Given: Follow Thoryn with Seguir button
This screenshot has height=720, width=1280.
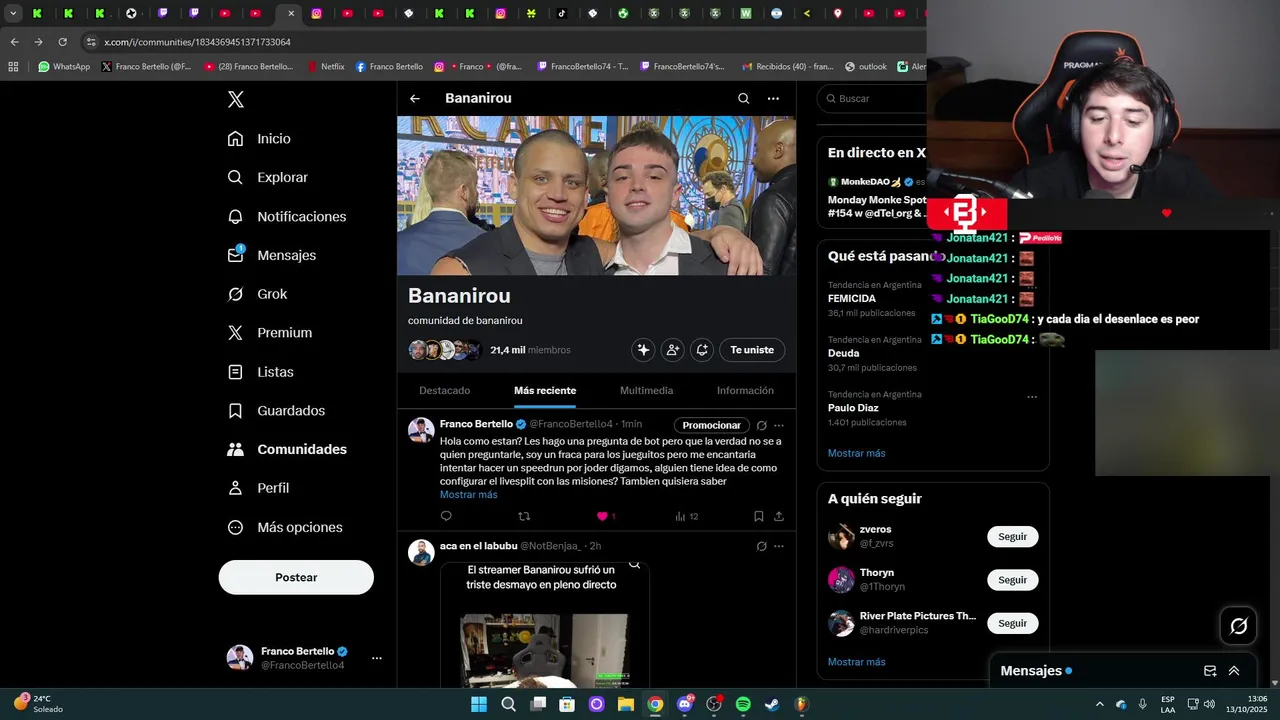Looking at the screenshot, I should pyautogui.click(x=1012, y=580).
